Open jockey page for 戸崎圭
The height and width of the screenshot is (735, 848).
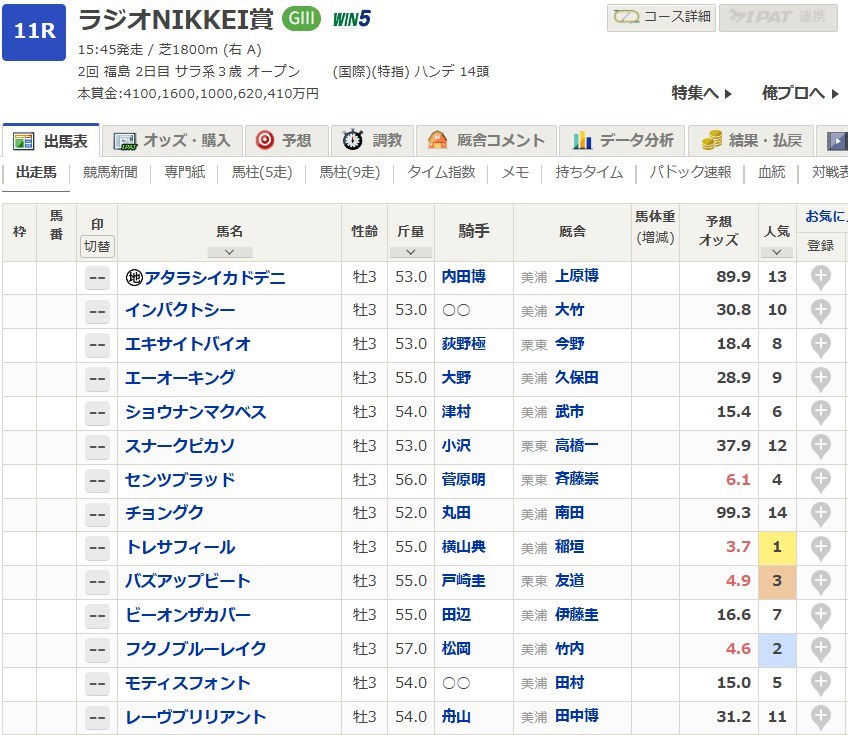point(463,581)
